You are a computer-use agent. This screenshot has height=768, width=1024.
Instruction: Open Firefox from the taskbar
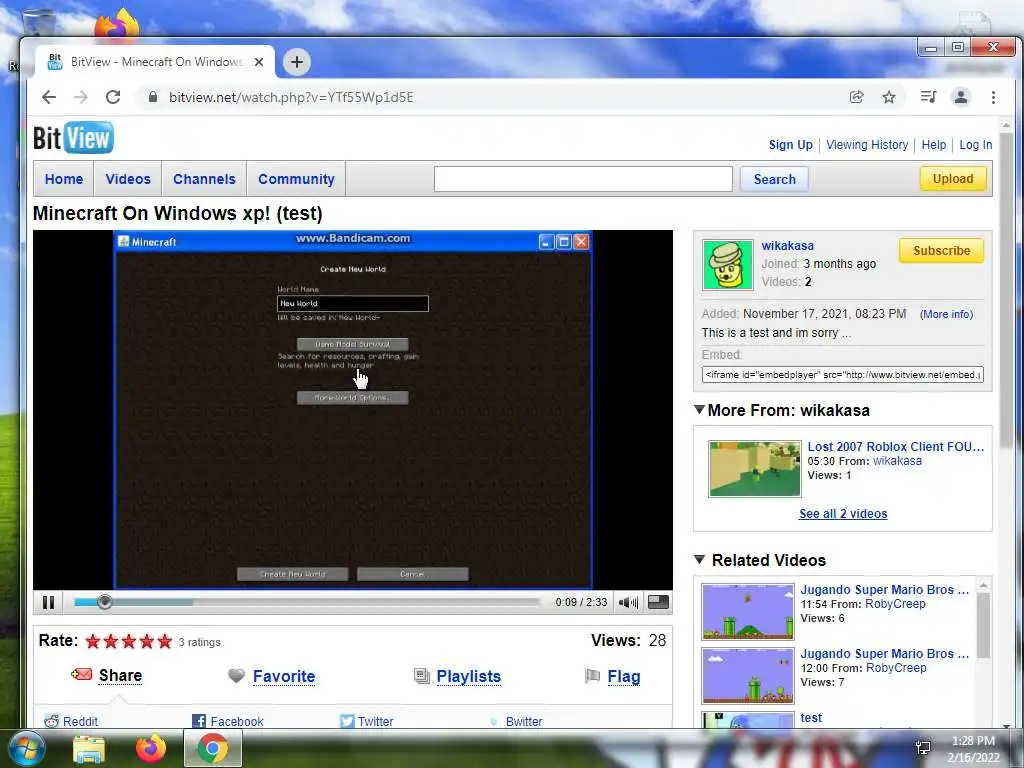click(151, 748)
